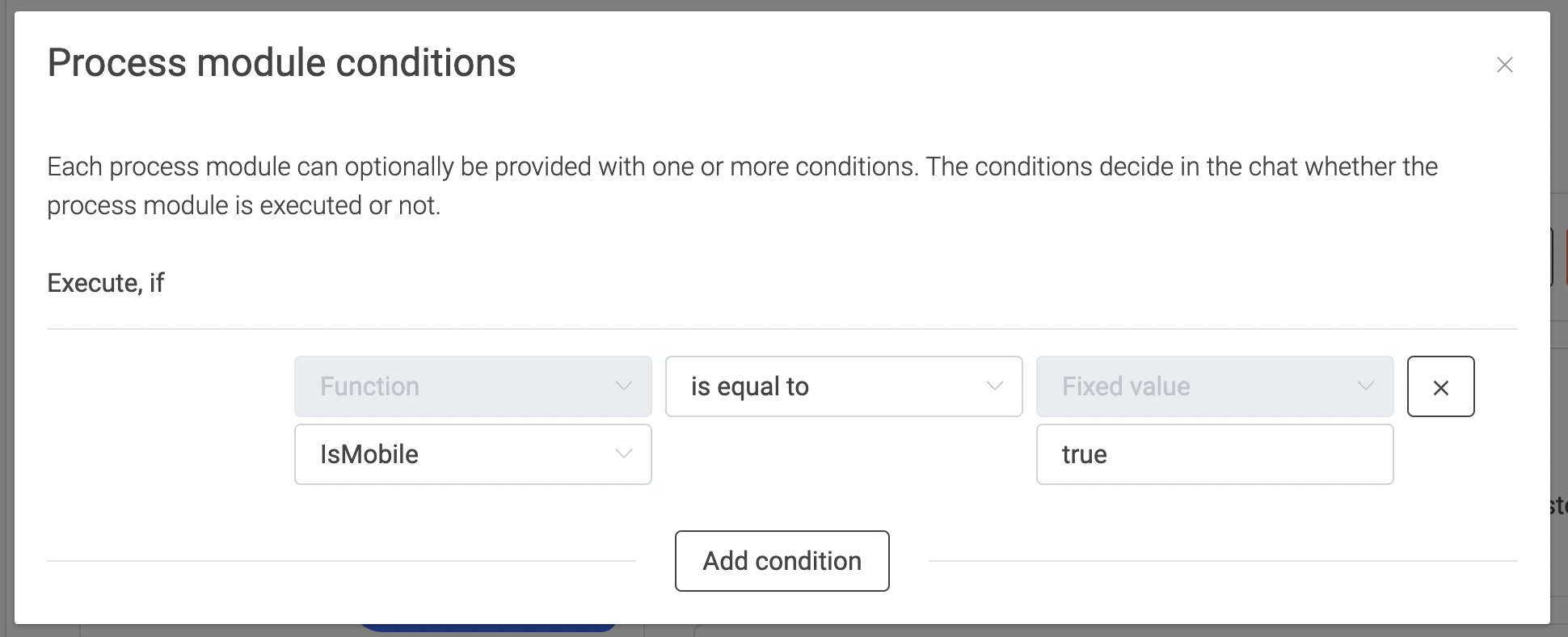Viewport: 1568px width, 637px height.
Task: Click inside the value box showing true
Action: [1213, 453]
